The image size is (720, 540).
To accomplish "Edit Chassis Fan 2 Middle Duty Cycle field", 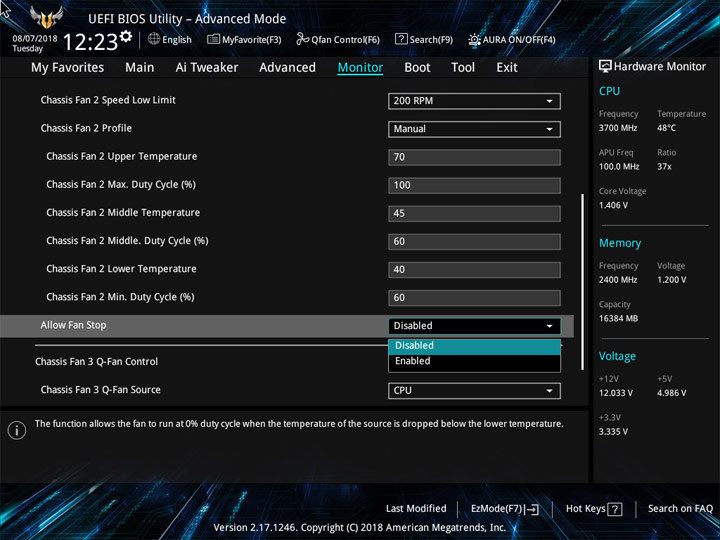I will coord(474,242).
